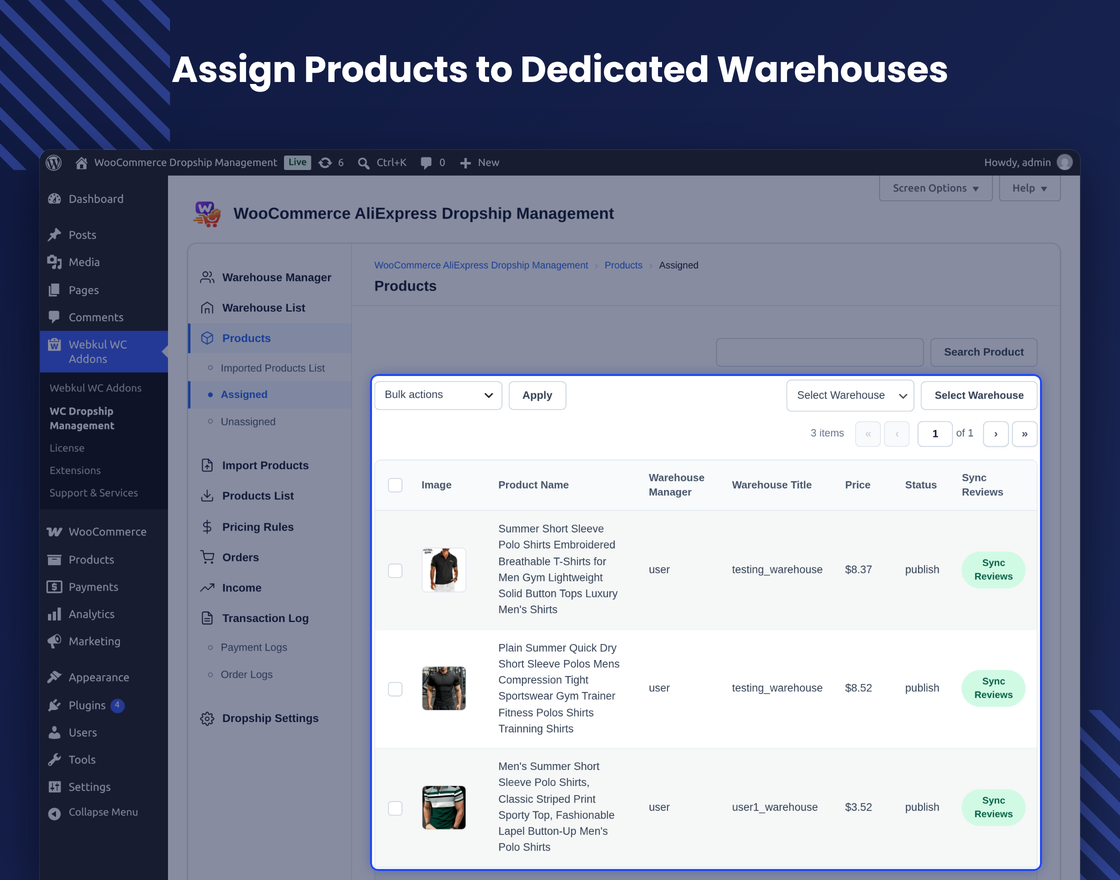Click the Apply button

click(x=537, y=395)
